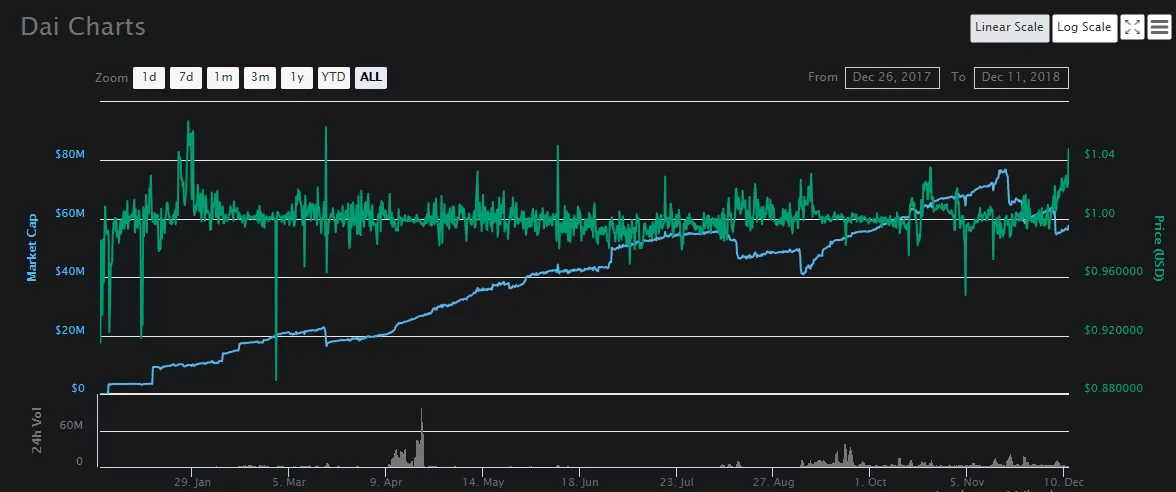1176x492 pixels.
Task: Set zoom to 7d
Action: 186,77
